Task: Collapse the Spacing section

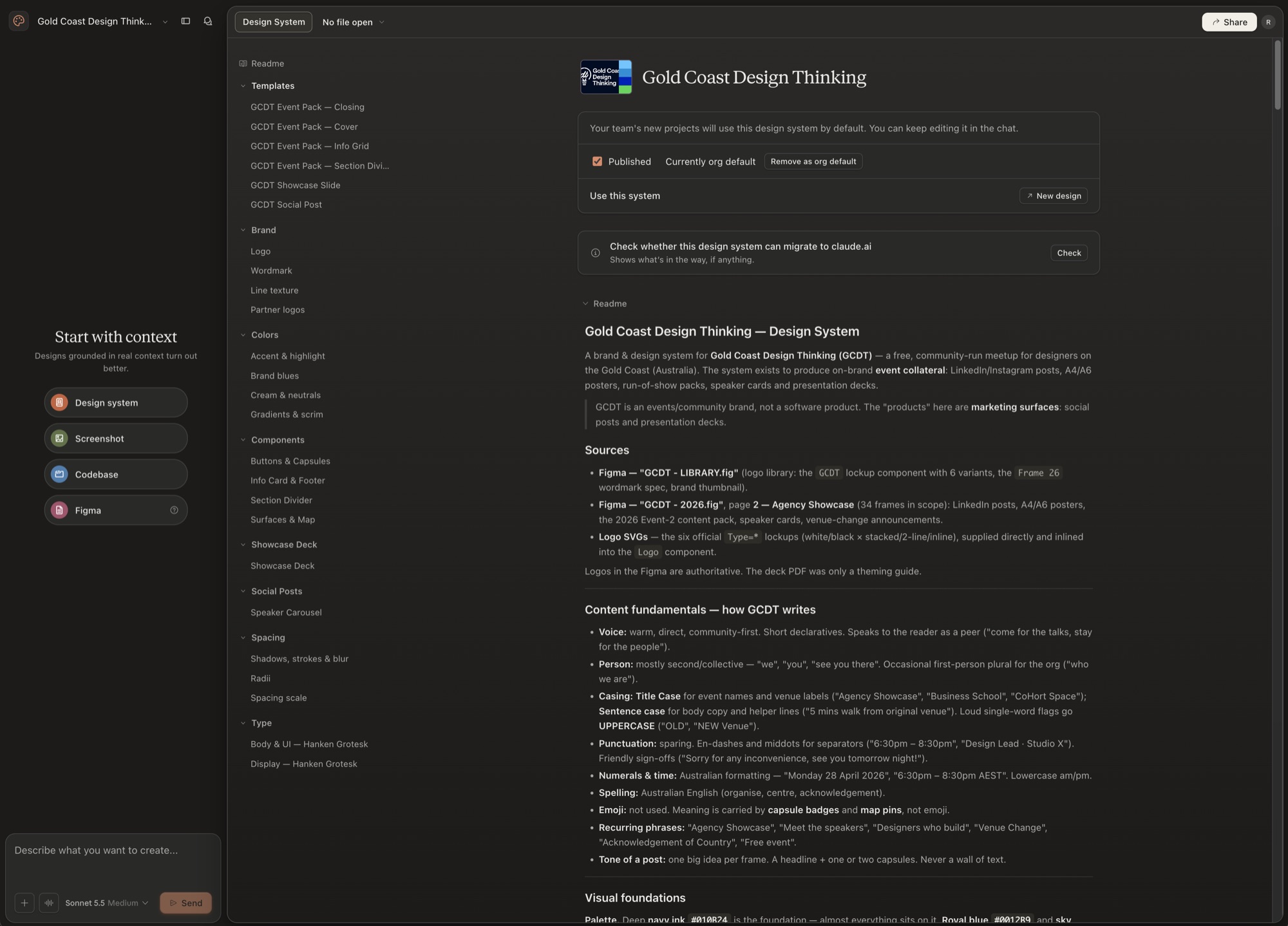Action: click(243, 638)
